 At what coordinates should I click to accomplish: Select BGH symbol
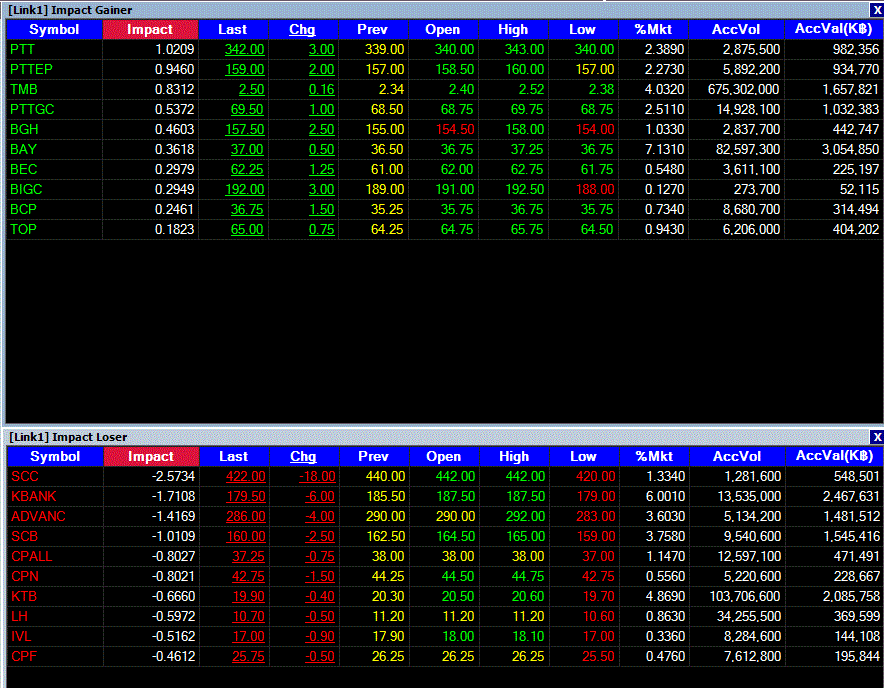click(x=24, y=130)
